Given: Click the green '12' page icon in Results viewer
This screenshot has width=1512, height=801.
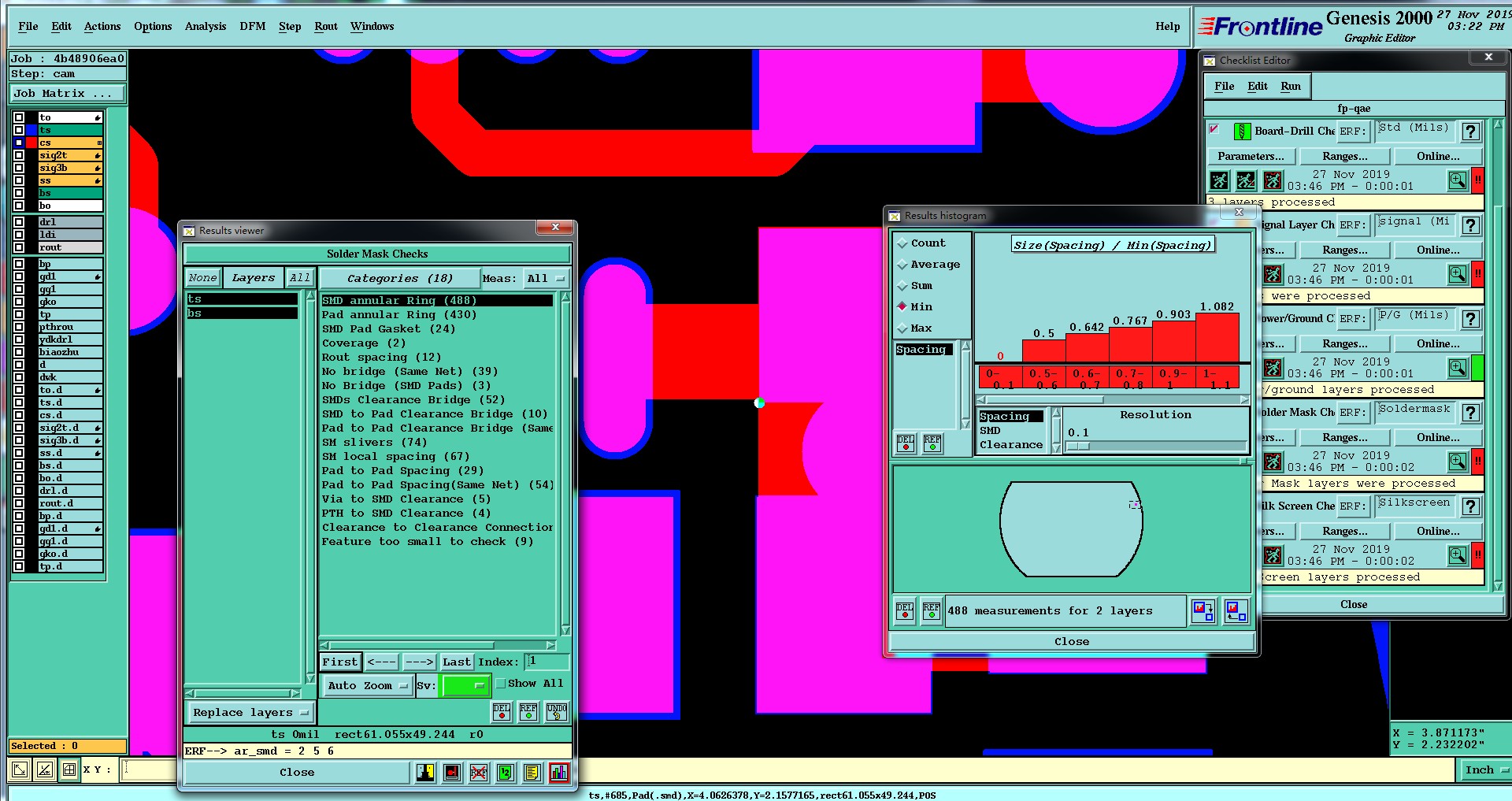Looking at the screenshot, I should coord(506,773).
